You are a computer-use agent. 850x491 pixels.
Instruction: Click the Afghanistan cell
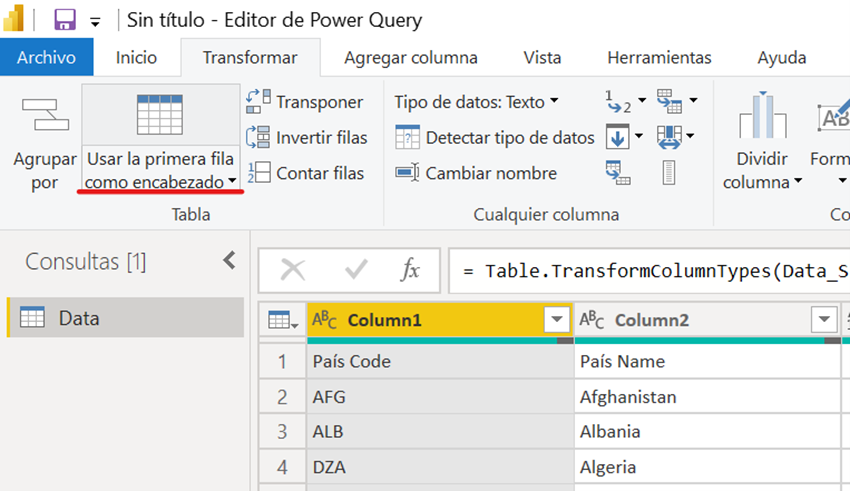click(707, 397)
